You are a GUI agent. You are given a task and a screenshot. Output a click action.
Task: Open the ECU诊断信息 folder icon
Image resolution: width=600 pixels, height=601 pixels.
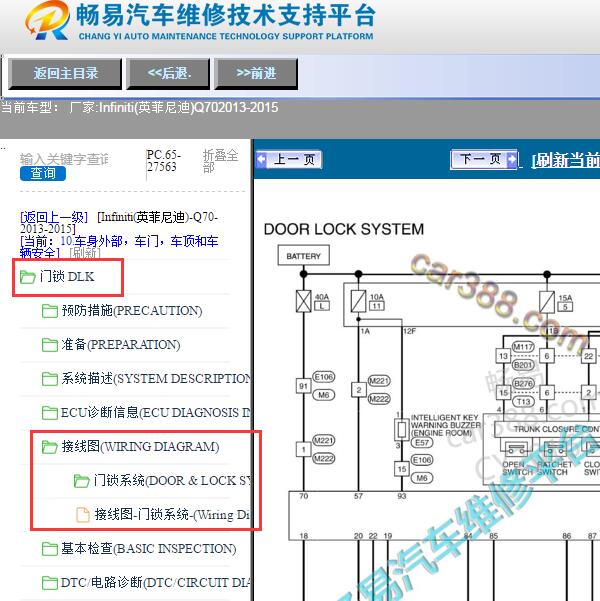point(50,413)
